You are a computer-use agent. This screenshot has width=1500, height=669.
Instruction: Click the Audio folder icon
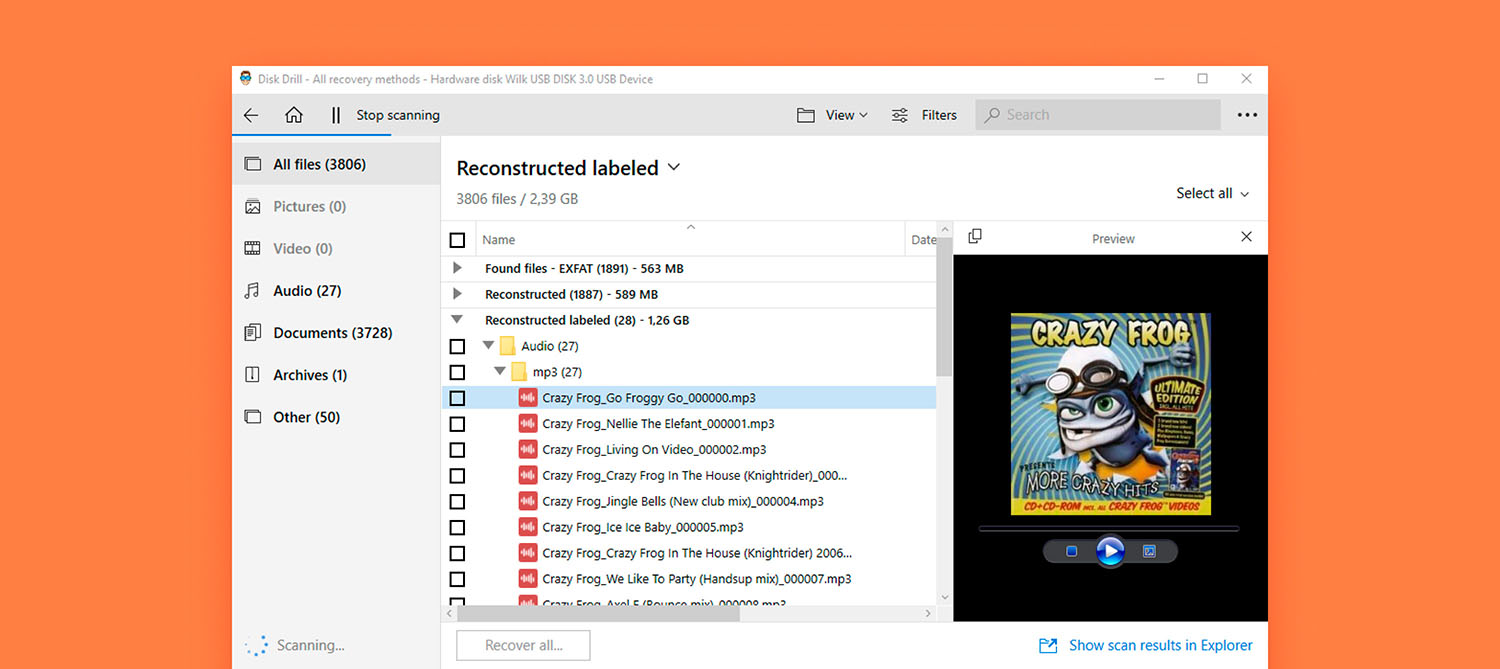508,346
